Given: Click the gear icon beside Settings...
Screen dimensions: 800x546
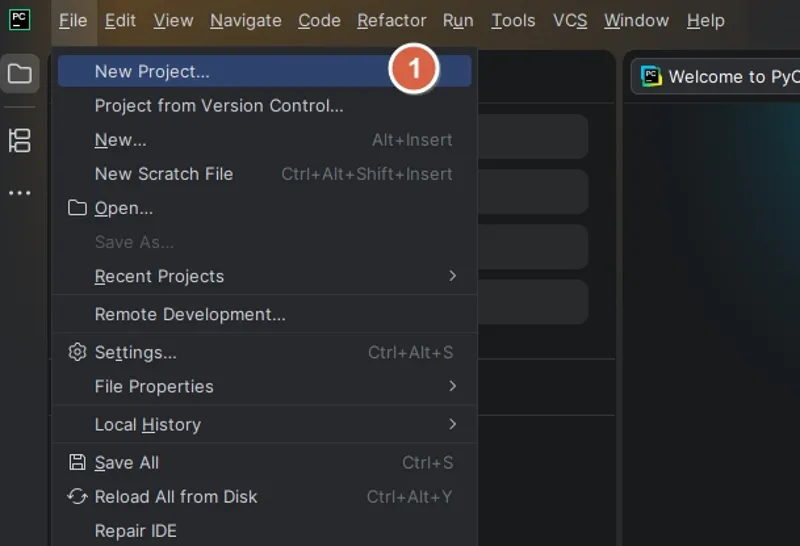Looking at the screenshot, I should [x=77, y=352].
